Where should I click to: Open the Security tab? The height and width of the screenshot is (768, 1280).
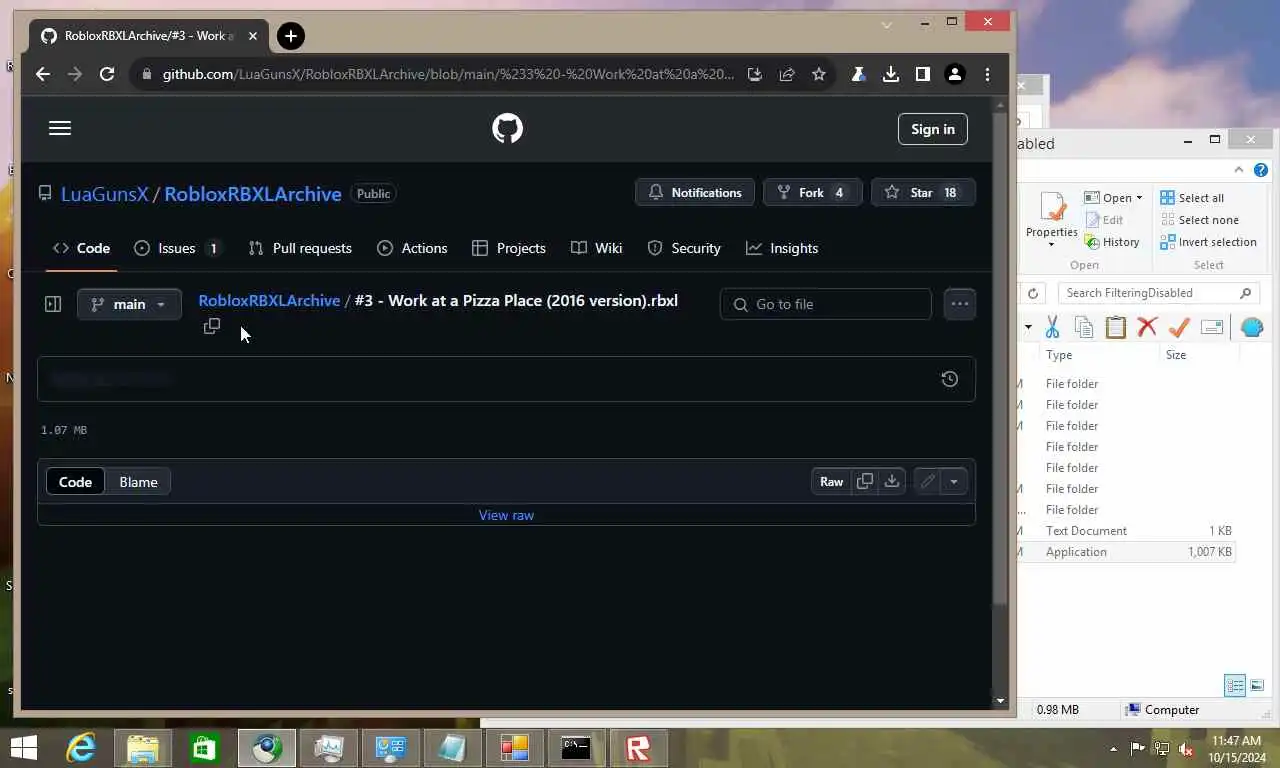(684, 248)
